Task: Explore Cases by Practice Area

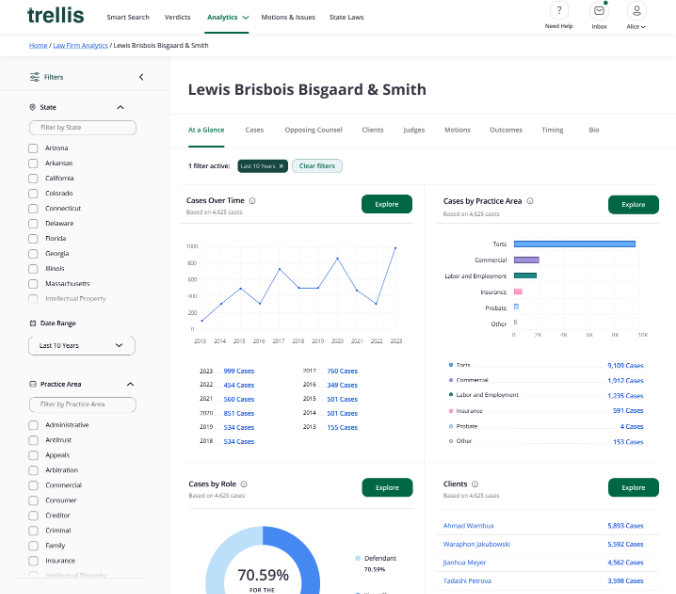Action: pyautogui.click(x=633, y=205)
